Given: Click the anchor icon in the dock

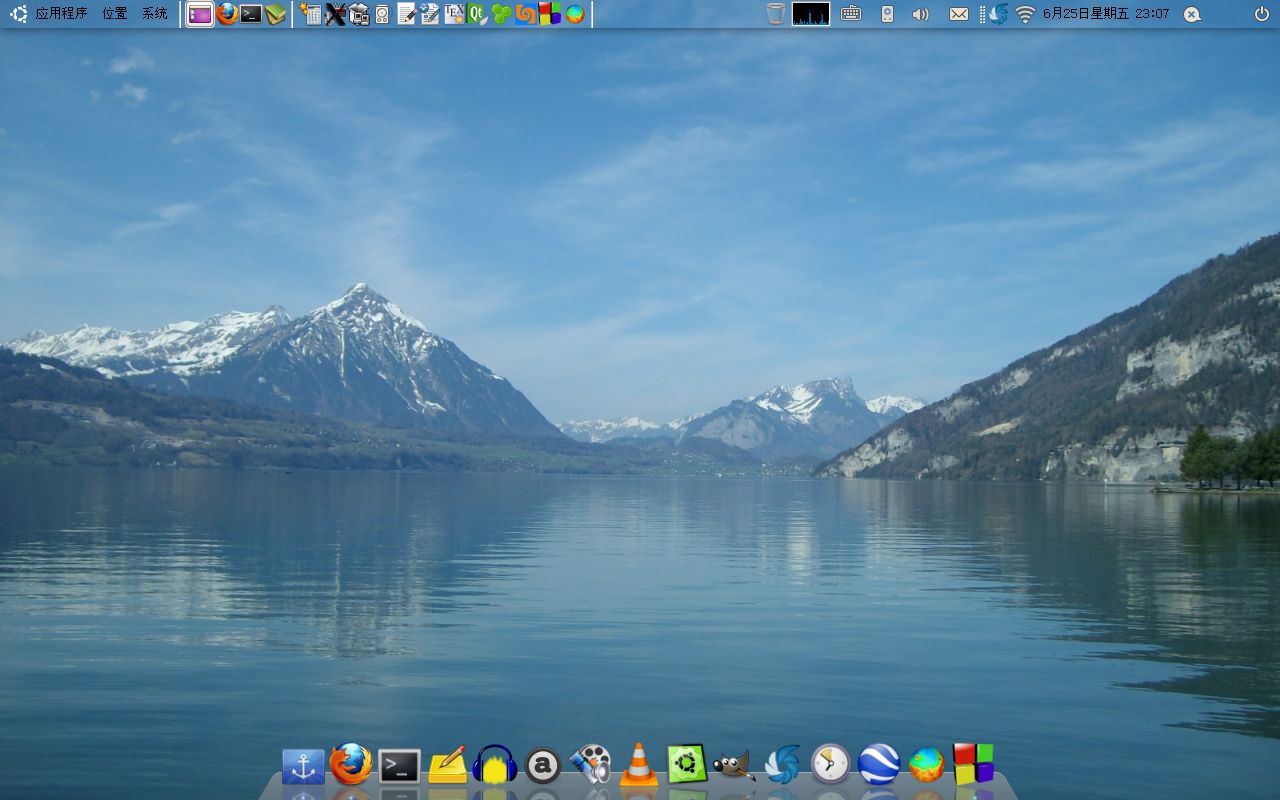Looking at the screenshot, I should (303, 767).
